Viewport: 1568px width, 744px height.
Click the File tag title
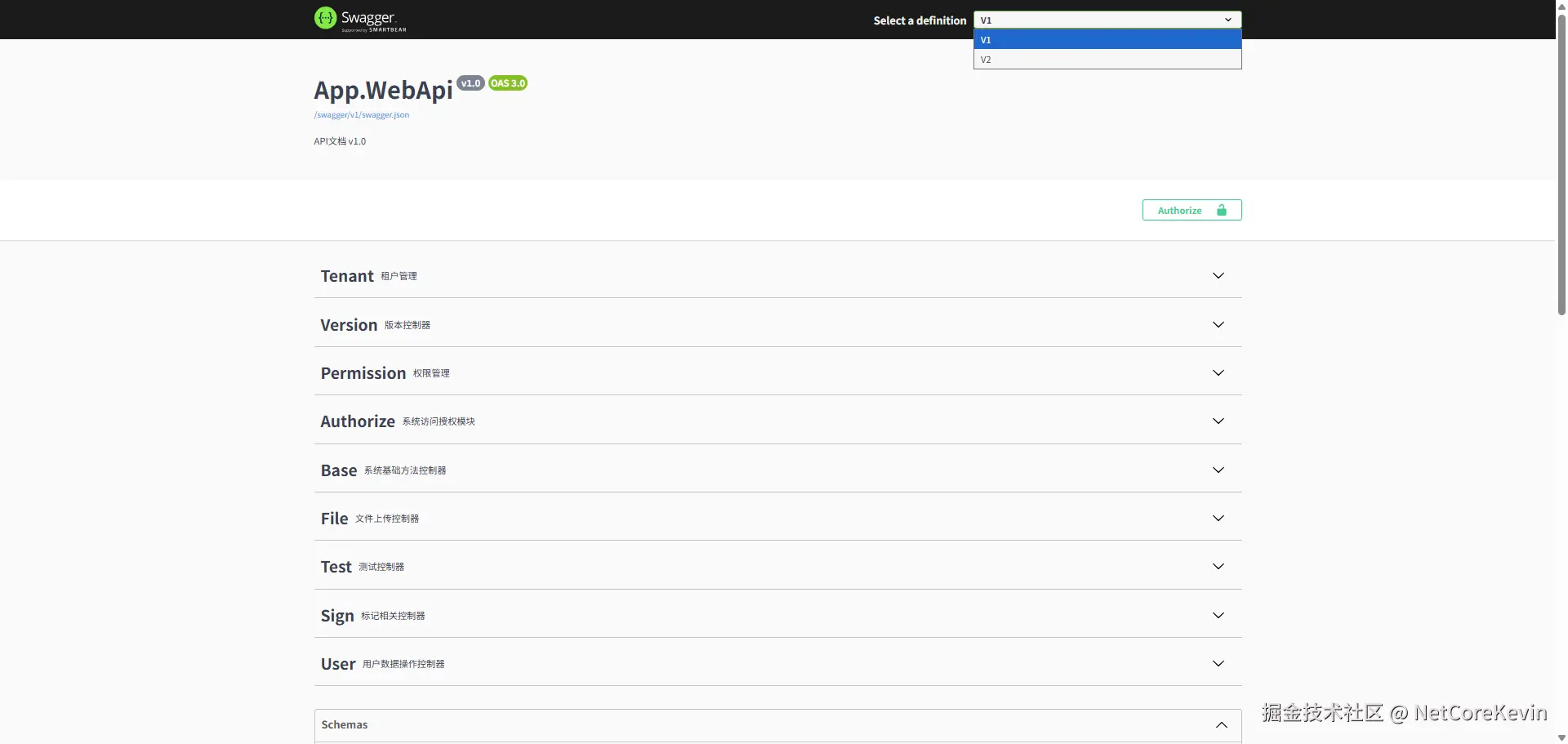tap(335, 519)
